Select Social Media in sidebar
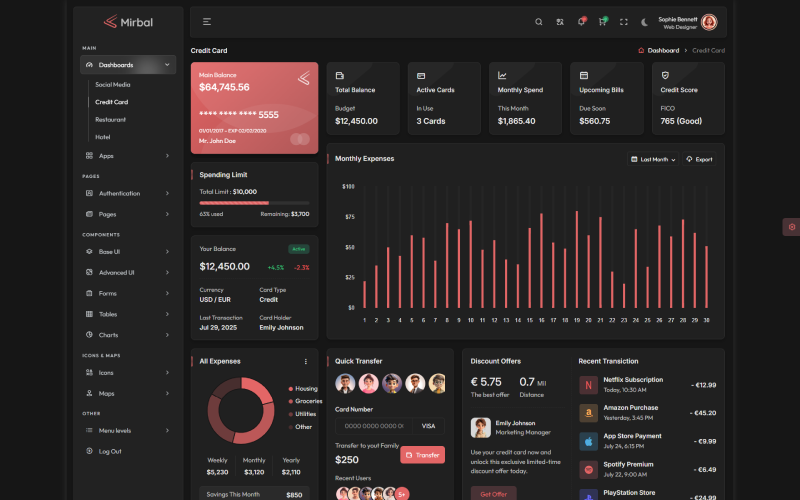The image size is (800, 500). click(x=113, y=85)
